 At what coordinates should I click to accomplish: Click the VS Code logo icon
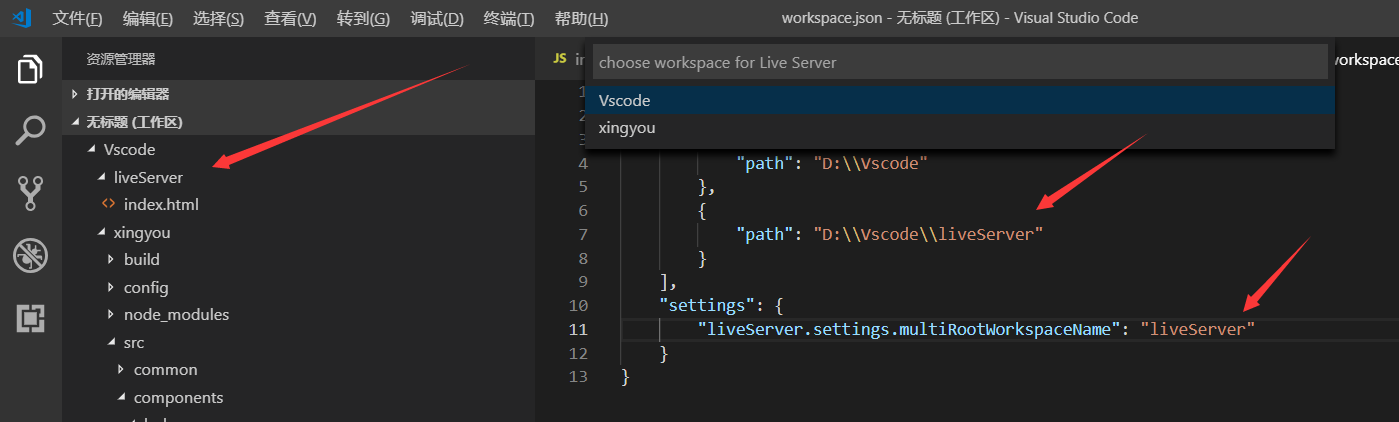click(23, 18)
